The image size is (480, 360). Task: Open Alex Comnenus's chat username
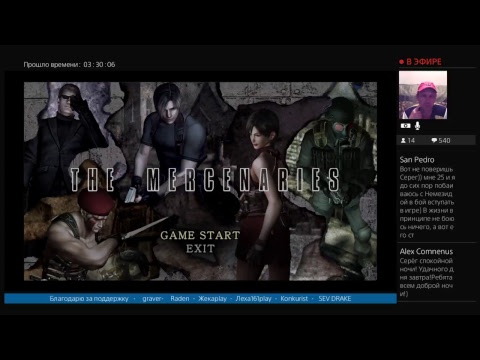(x=426, y=251)
